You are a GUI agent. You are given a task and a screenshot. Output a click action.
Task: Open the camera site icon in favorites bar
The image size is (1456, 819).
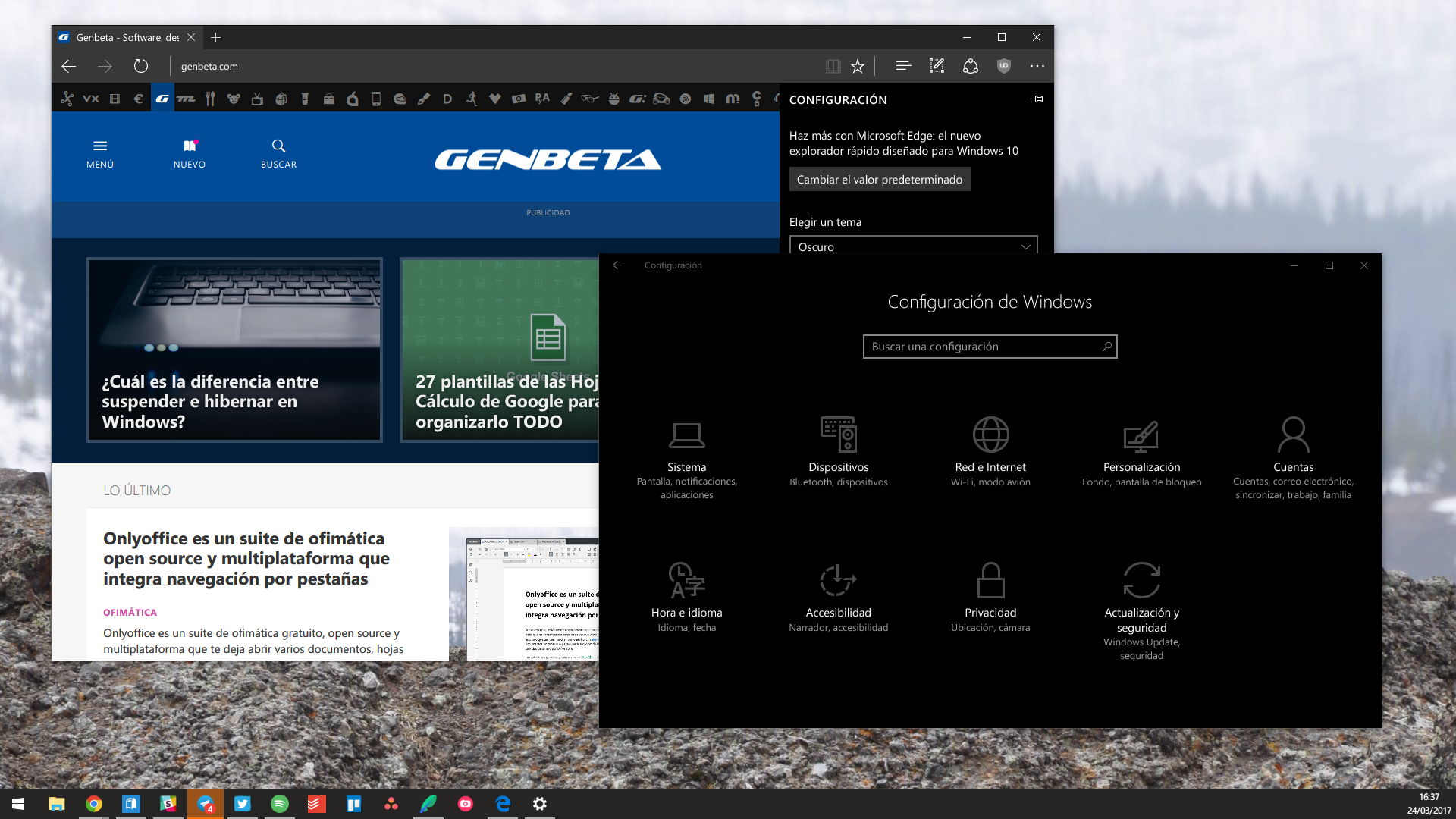coord(519,99)
